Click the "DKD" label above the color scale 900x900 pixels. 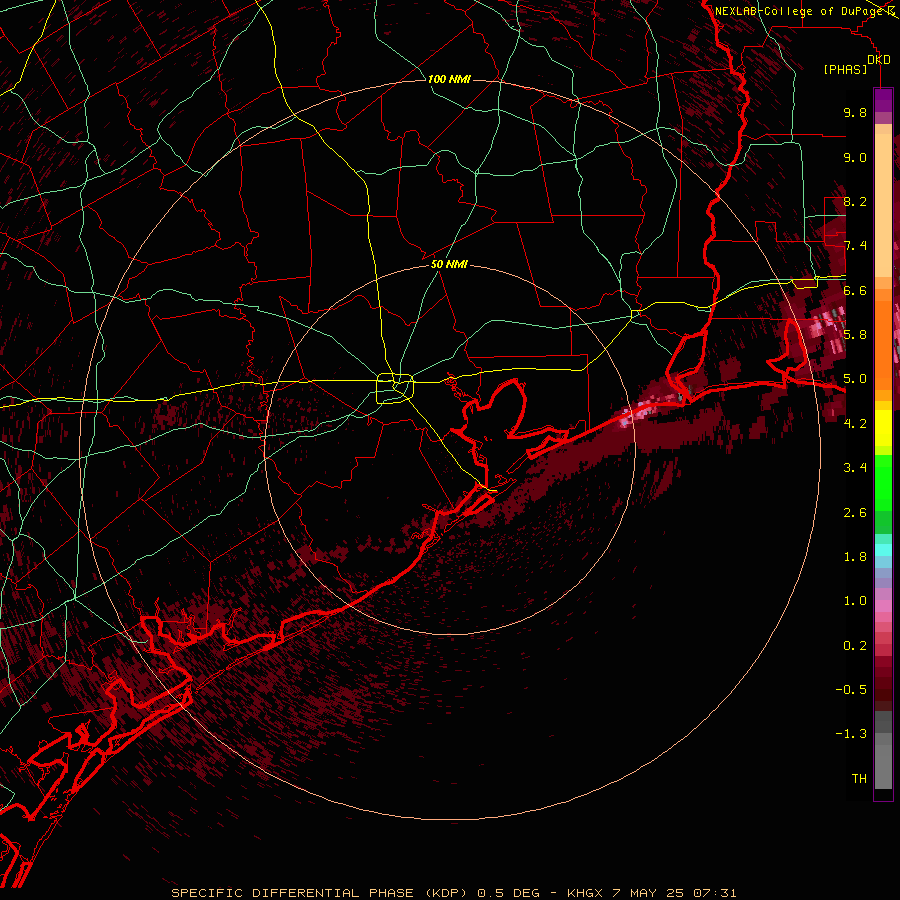click(879, 60)
